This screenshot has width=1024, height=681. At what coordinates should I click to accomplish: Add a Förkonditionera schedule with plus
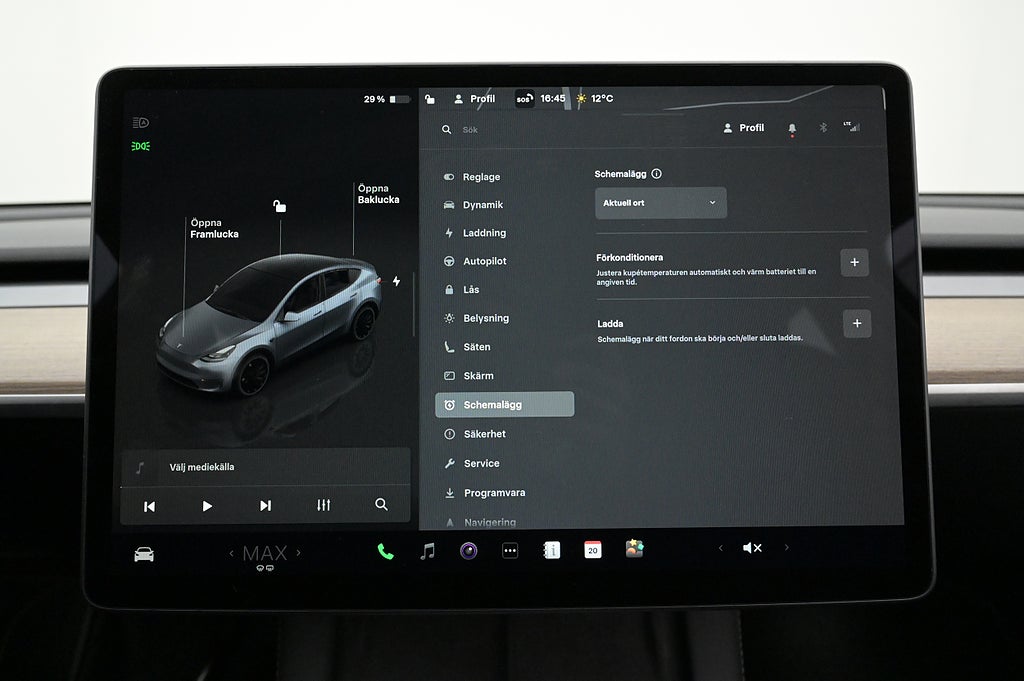coord(855,263)
